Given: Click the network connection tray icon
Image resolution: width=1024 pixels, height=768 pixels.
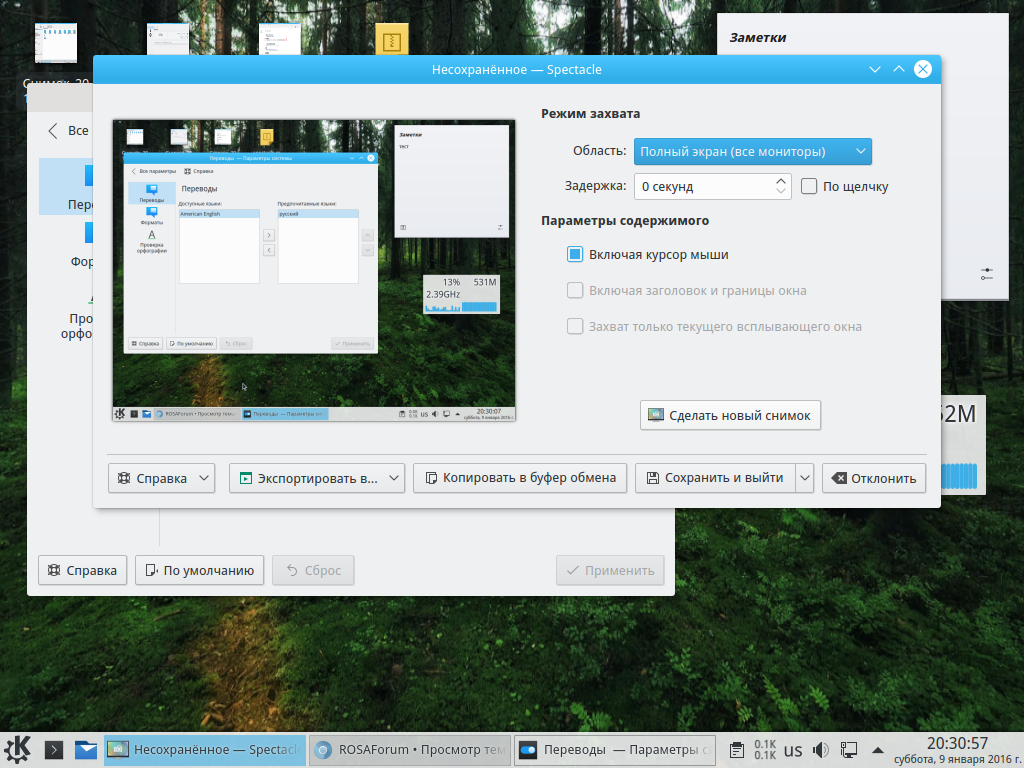Looking at the screenshot, I should (x=848, y=750).
